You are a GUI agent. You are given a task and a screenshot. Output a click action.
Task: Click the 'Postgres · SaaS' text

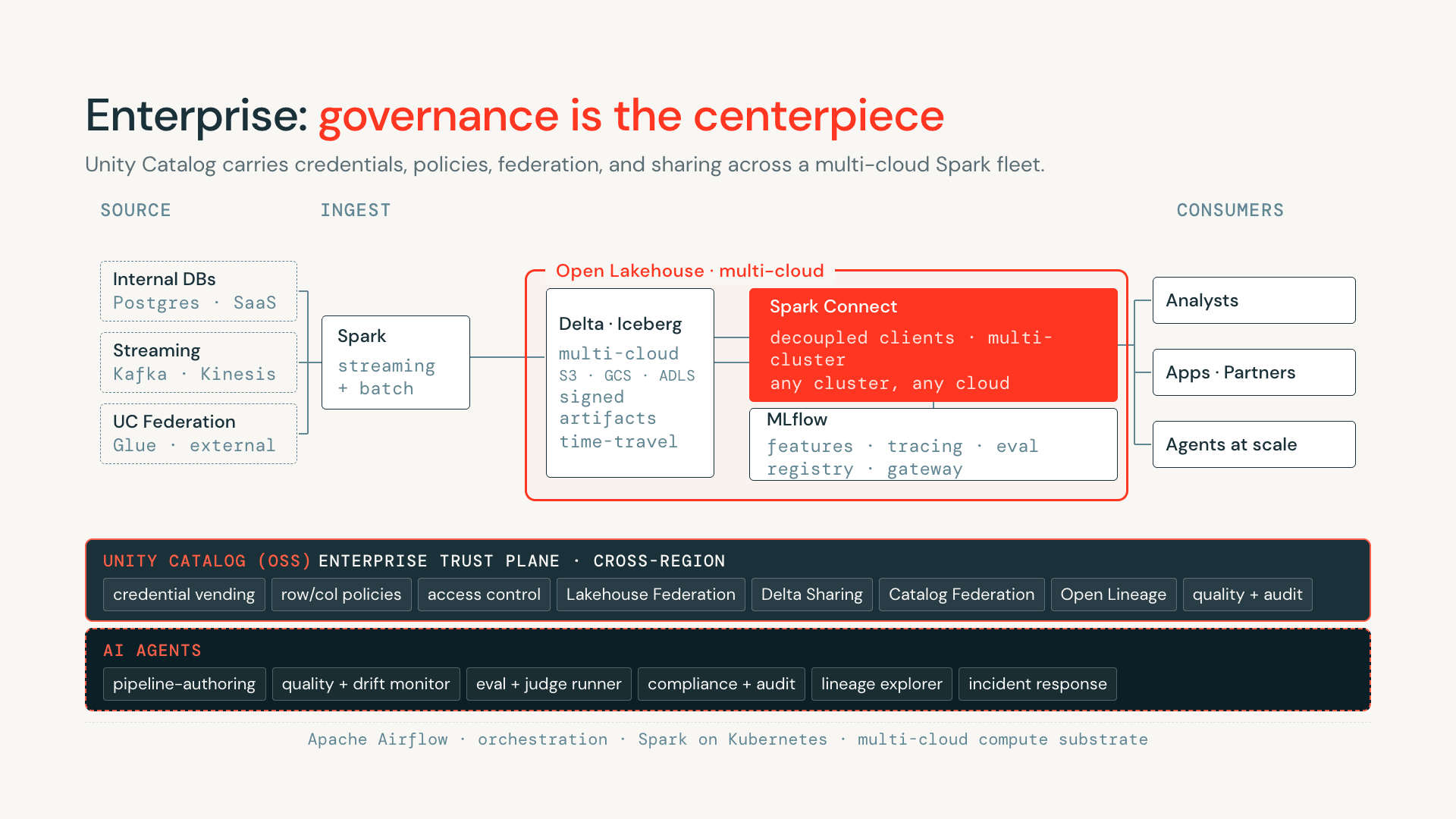coord(195,303)
